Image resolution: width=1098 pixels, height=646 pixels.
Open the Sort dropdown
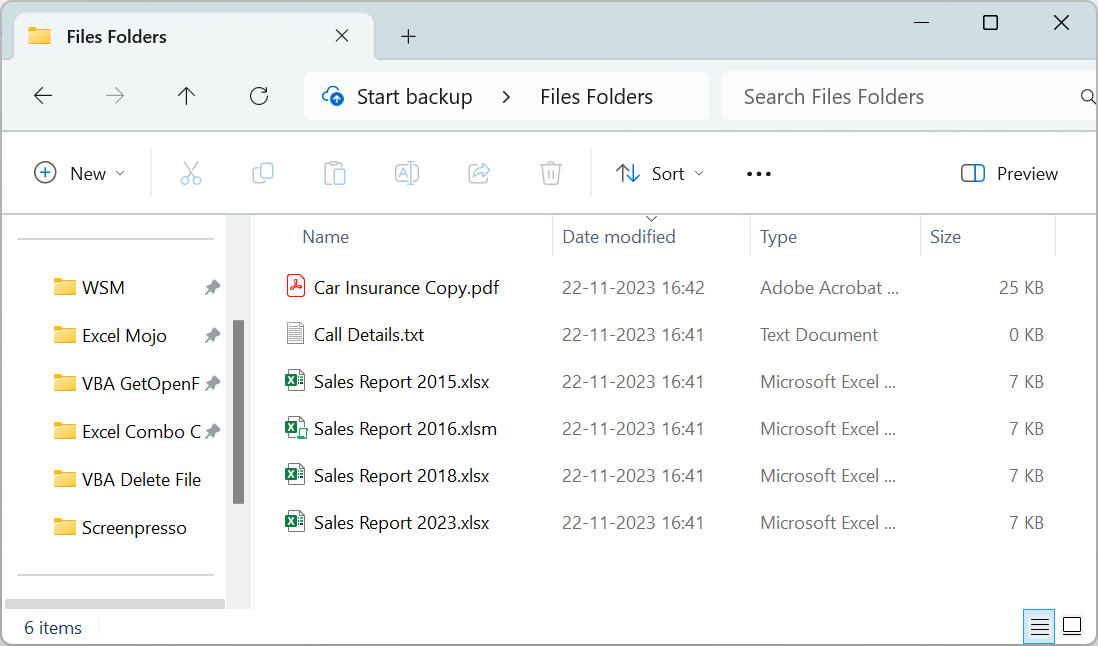[660, 173]
